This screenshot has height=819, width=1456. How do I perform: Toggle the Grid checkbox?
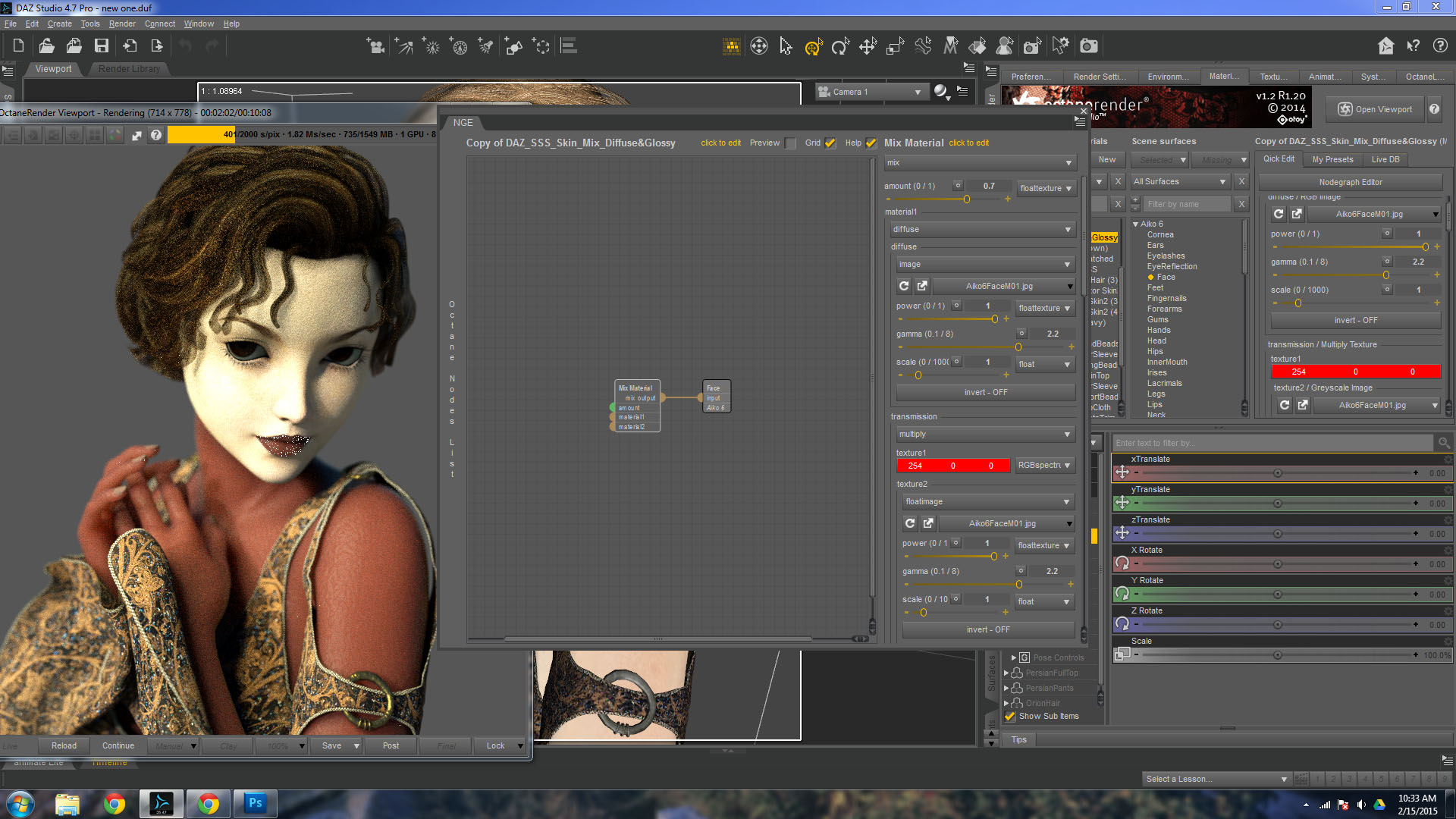830,143
